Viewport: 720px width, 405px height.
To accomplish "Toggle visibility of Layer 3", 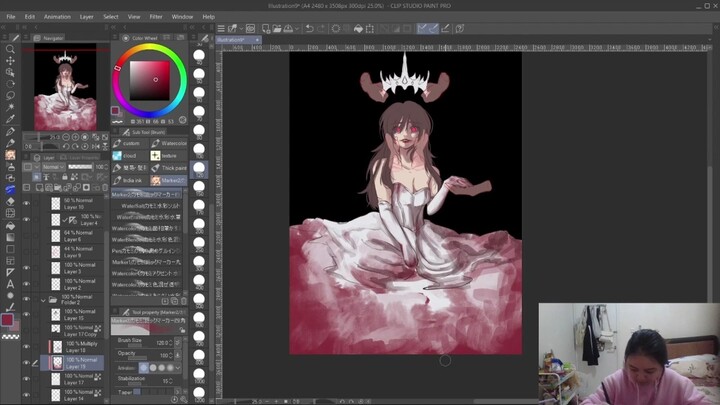I will 27,268.
